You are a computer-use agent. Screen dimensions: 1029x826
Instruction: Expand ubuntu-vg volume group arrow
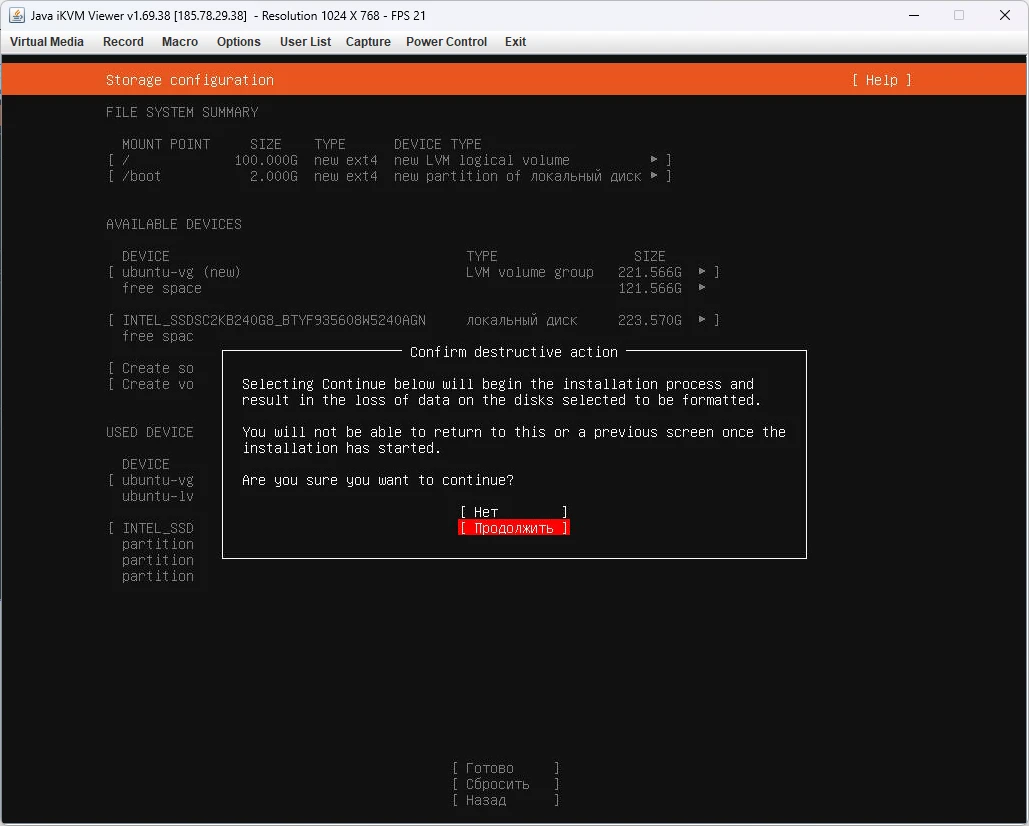click(702, 272)
